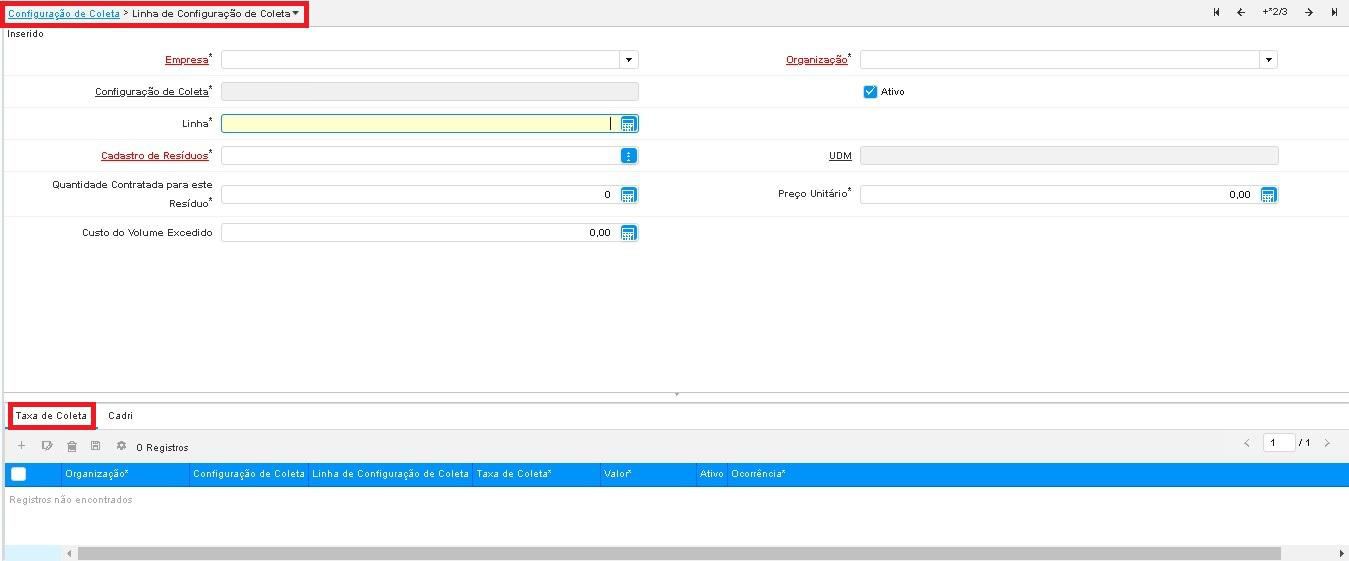Open calculator for Preço Unitário field

point(1268,195)
